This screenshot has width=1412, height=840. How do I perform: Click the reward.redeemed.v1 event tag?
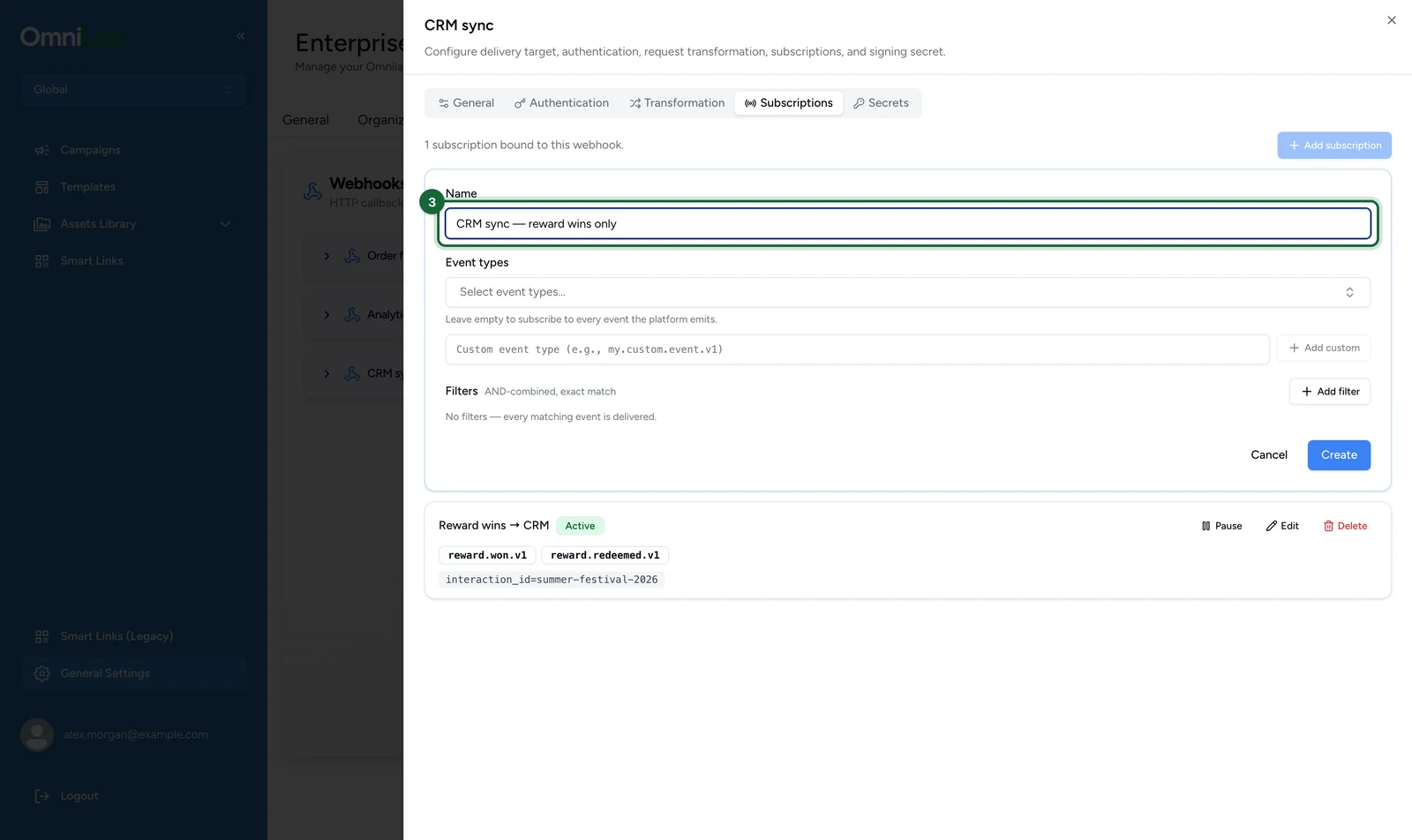coord(605,555)
